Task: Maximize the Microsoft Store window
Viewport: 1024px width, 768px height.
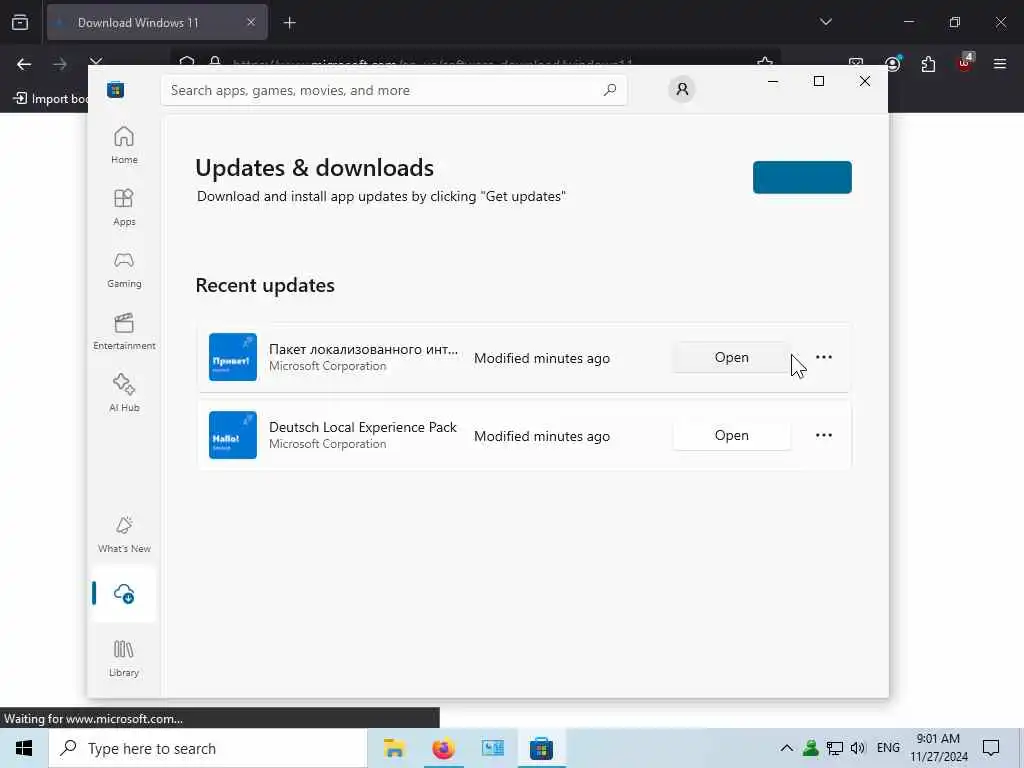Action: pos(818,81)
